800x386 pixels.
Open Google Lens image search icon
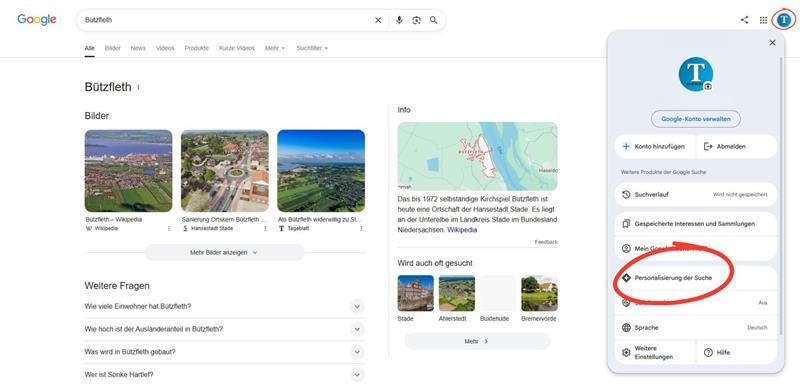click(416, 20)
